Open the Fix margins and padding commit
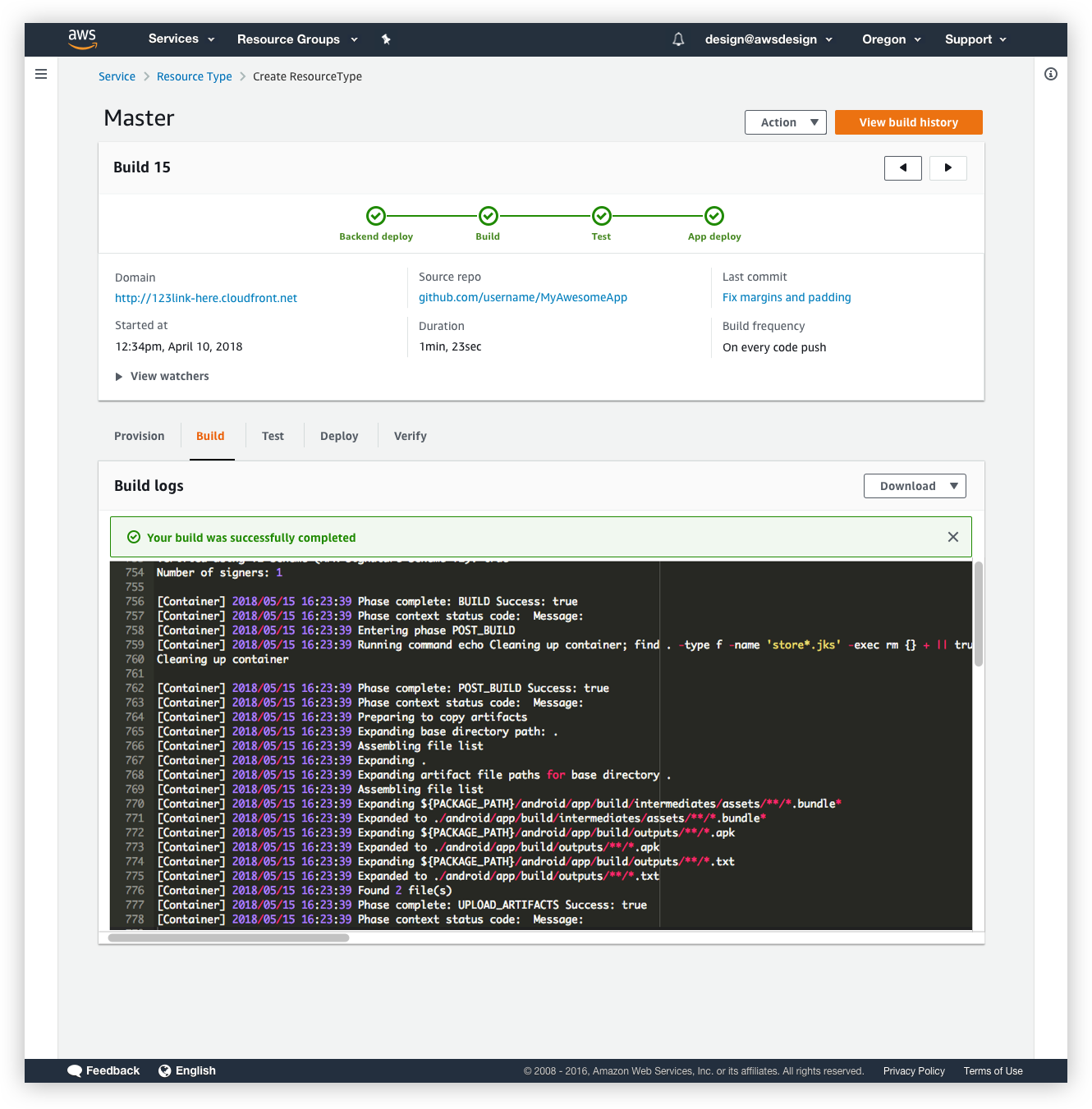The width and height of the screenshot is (1092, 1109). pyautogui.click(x=787, y=297)
